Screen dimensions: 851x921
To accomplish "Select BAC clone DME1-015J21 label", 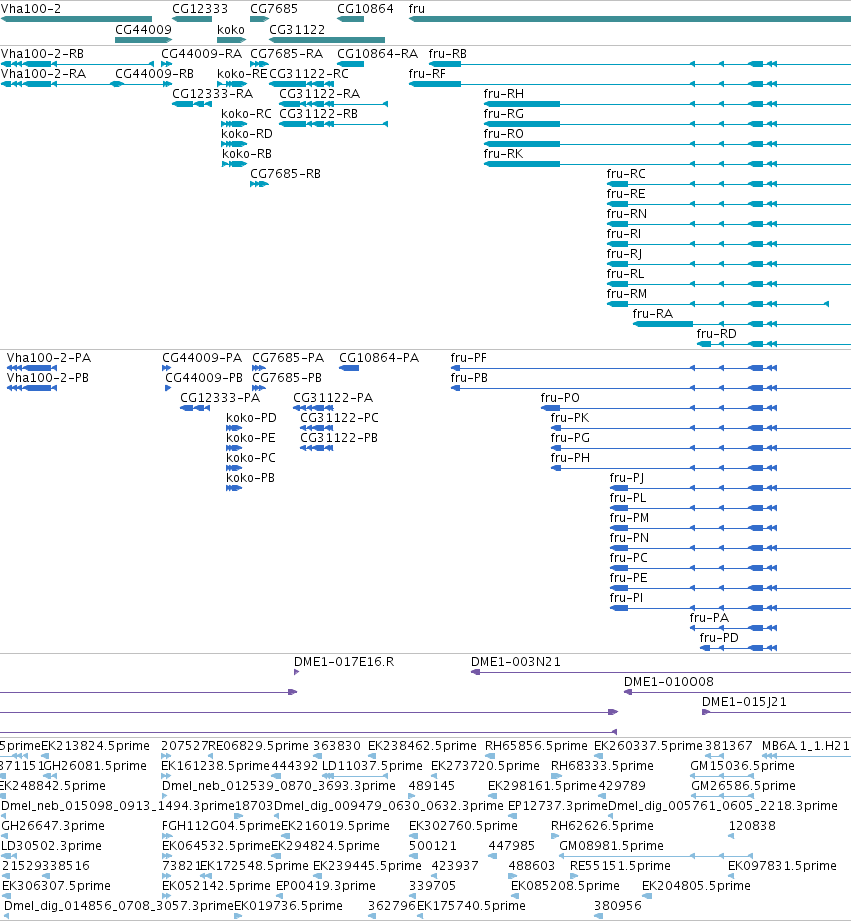I will coord(744,701).
